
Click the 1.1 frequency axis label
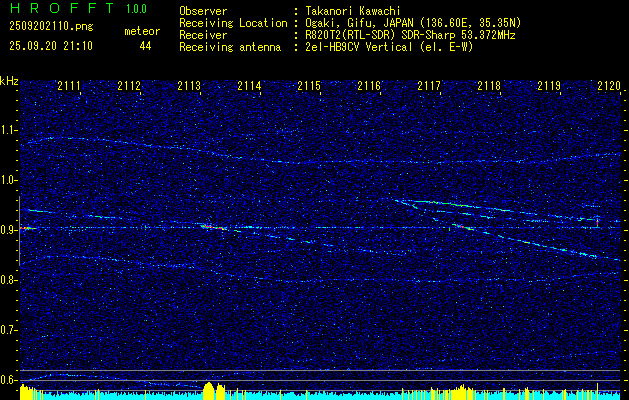pos(8,130)
